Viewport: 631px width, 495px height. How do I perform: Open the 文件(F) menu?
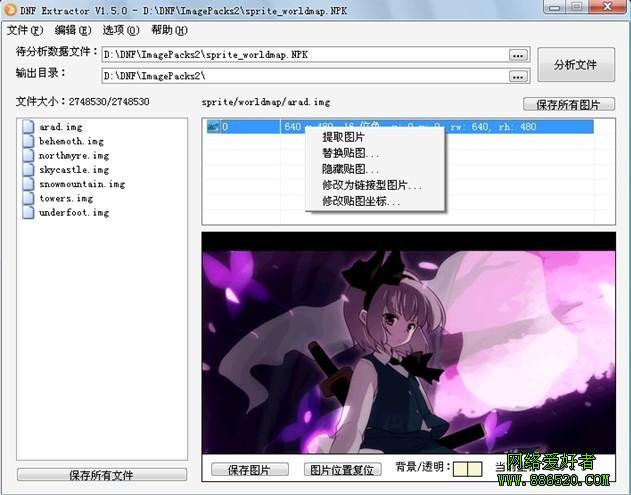(25, 30)
